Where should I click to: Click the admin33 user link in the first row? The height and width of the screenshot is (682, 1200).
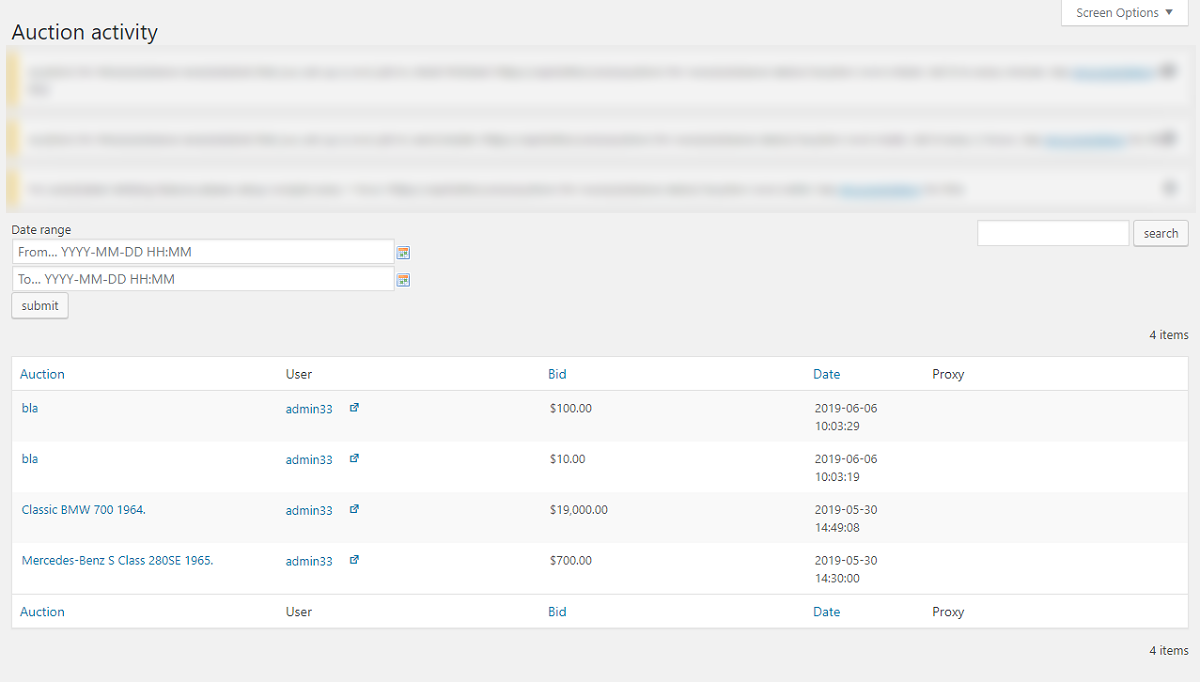pos(309,408)
